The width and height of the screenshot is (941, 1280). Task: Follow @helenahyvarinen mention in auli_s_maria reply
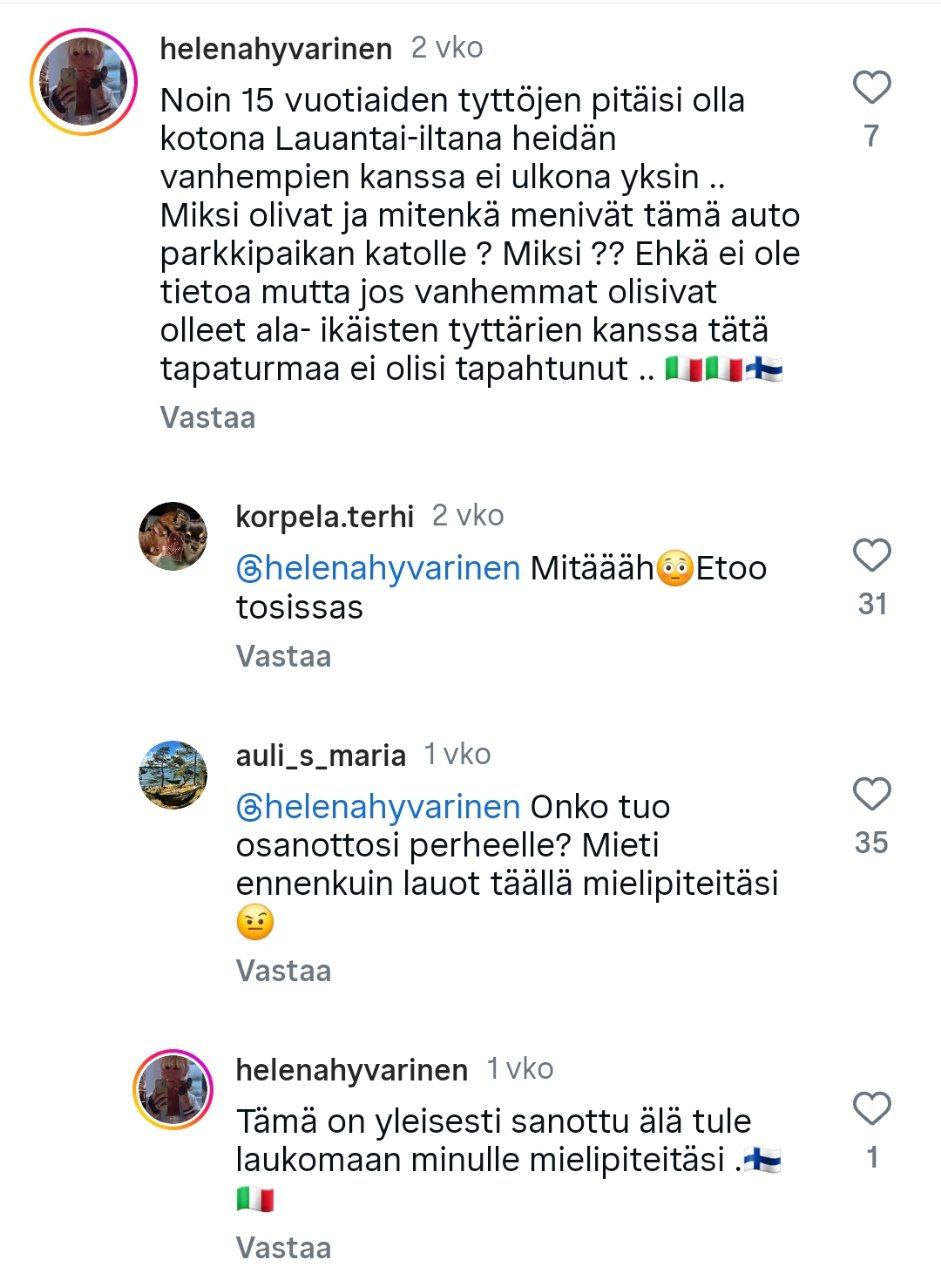pyautogui.click(x=378, y=807)
